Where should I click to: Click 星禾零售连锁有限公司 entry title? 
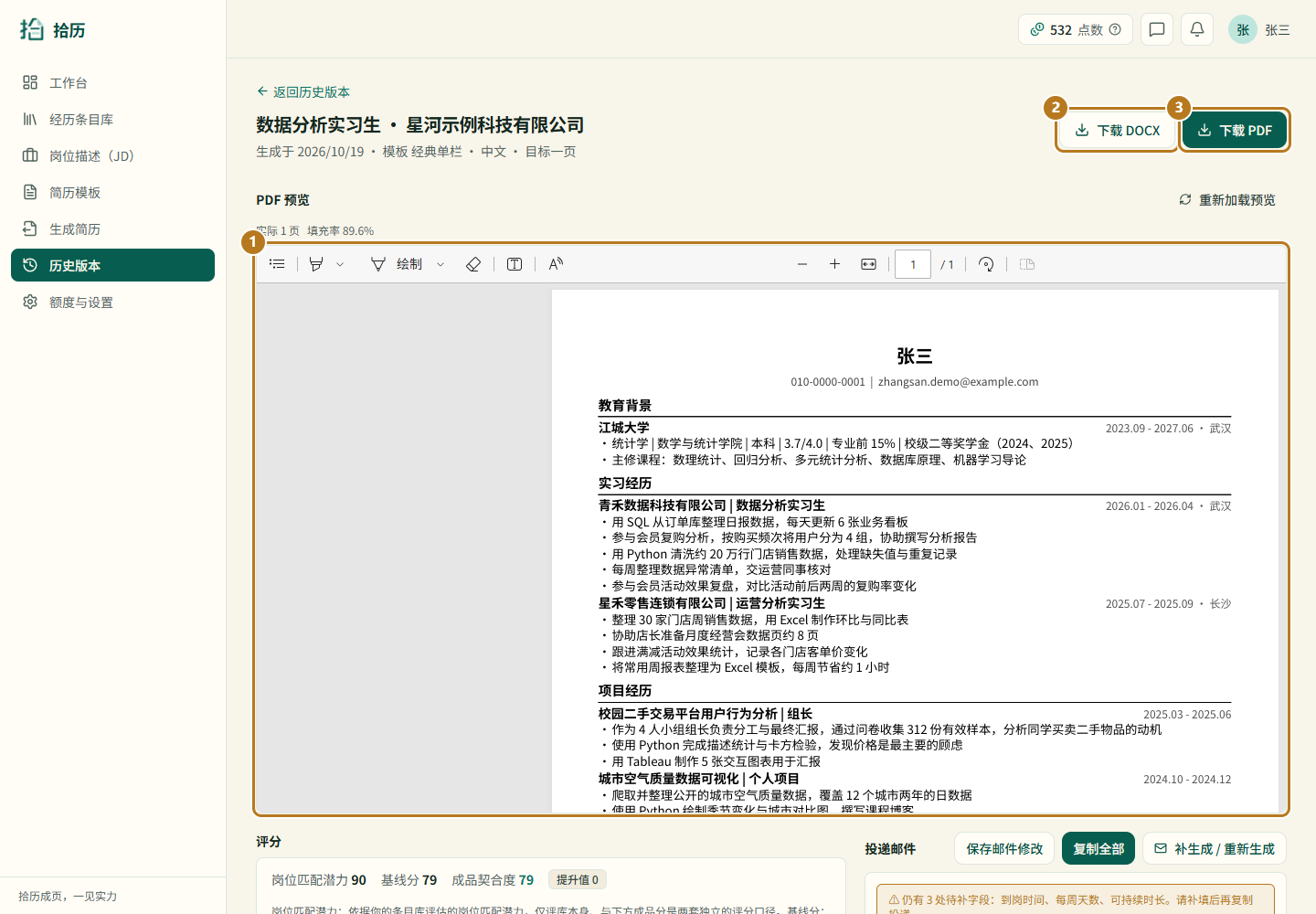[712, 602]
